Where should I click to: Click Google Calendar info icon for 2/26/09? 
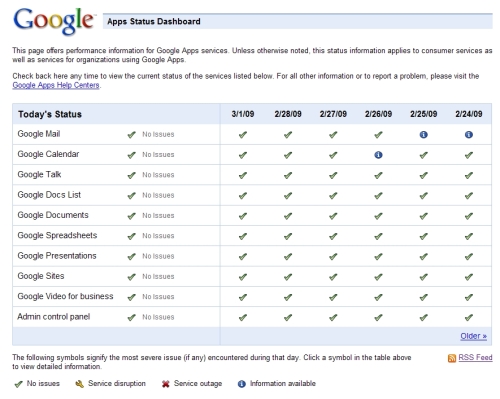tap(378, 155)
